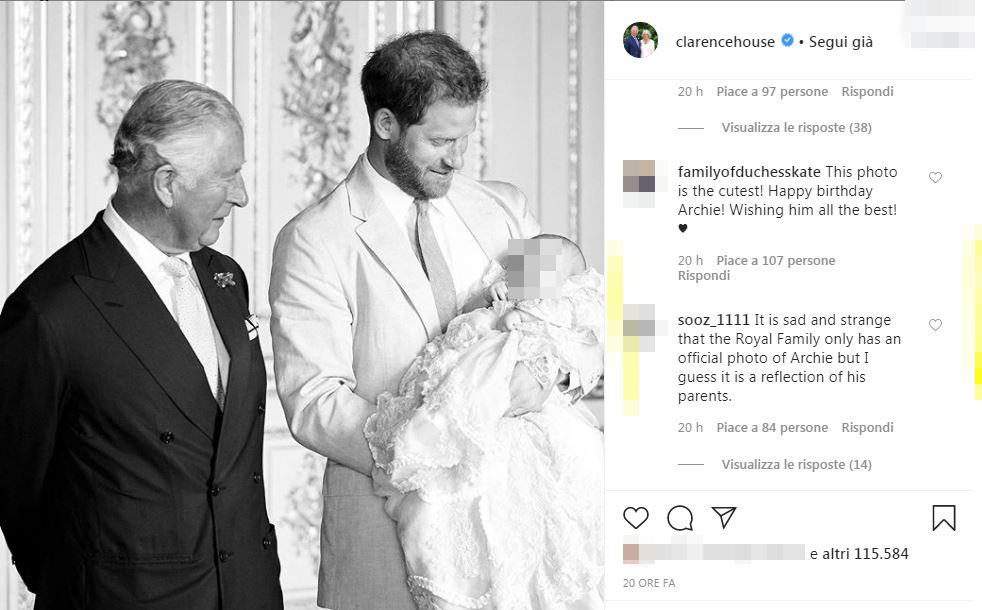This screenshot has height=610, width=982.
Task: Like the sooz_1111 comment
Action: [x=935, y=325]
